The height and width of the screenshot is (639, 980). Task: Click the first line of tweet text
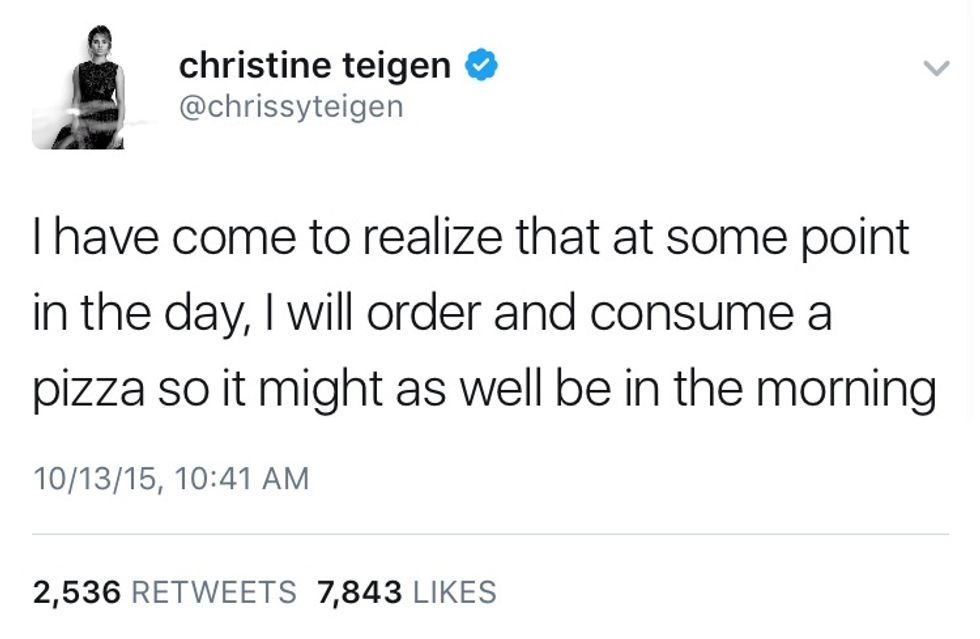point(471,240)
